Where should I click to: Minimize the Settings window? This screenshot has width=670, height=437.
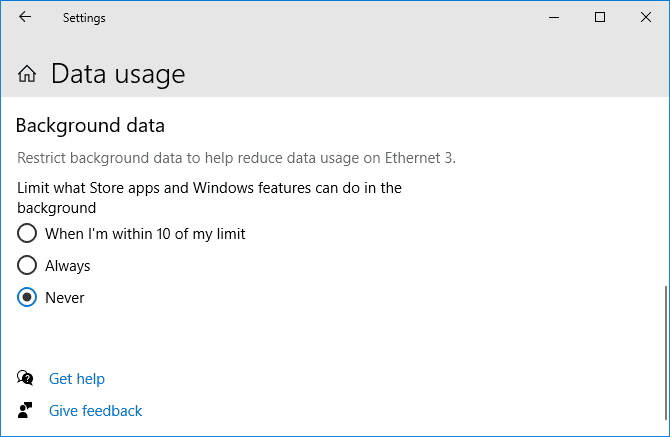coord(554,17)
